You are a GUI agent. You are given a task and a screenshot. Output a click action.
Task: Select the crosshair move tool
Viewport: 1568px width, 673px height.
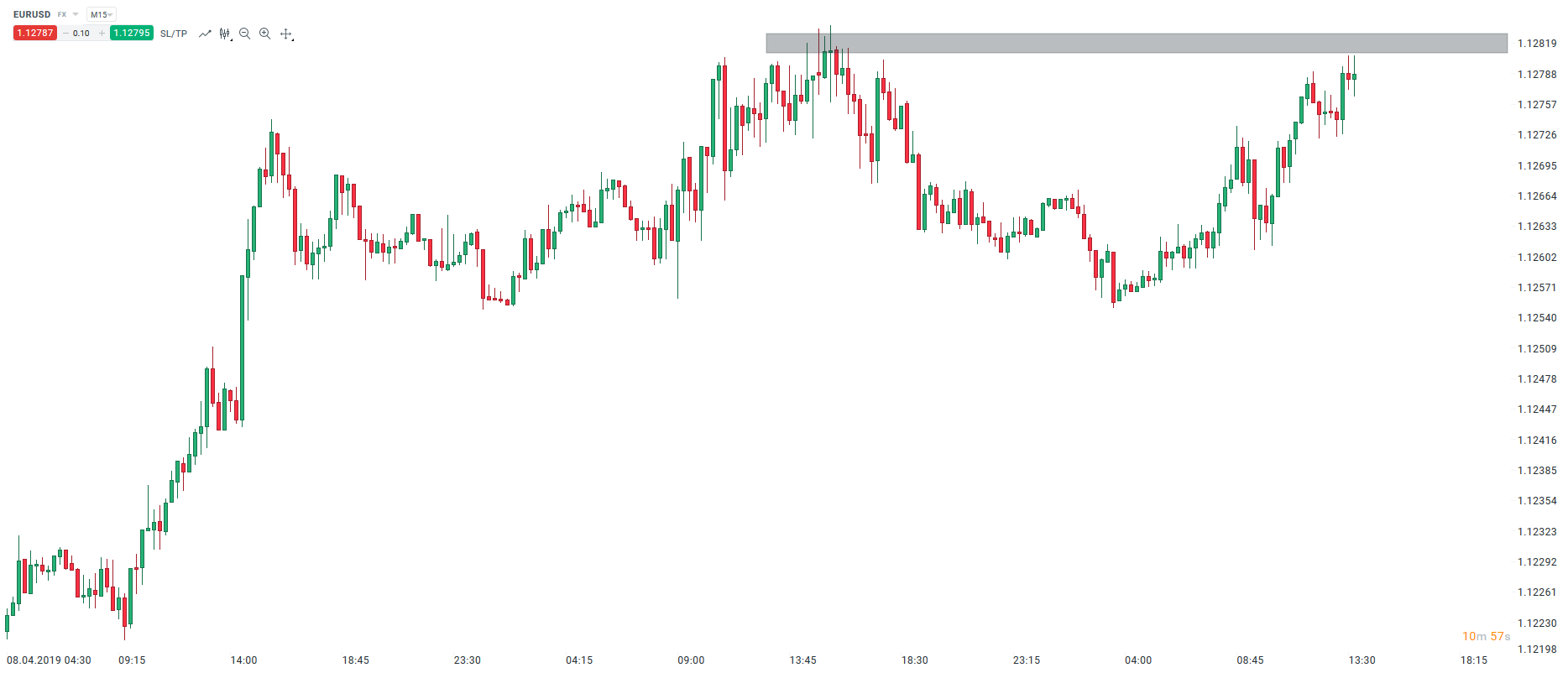[286, 34]
